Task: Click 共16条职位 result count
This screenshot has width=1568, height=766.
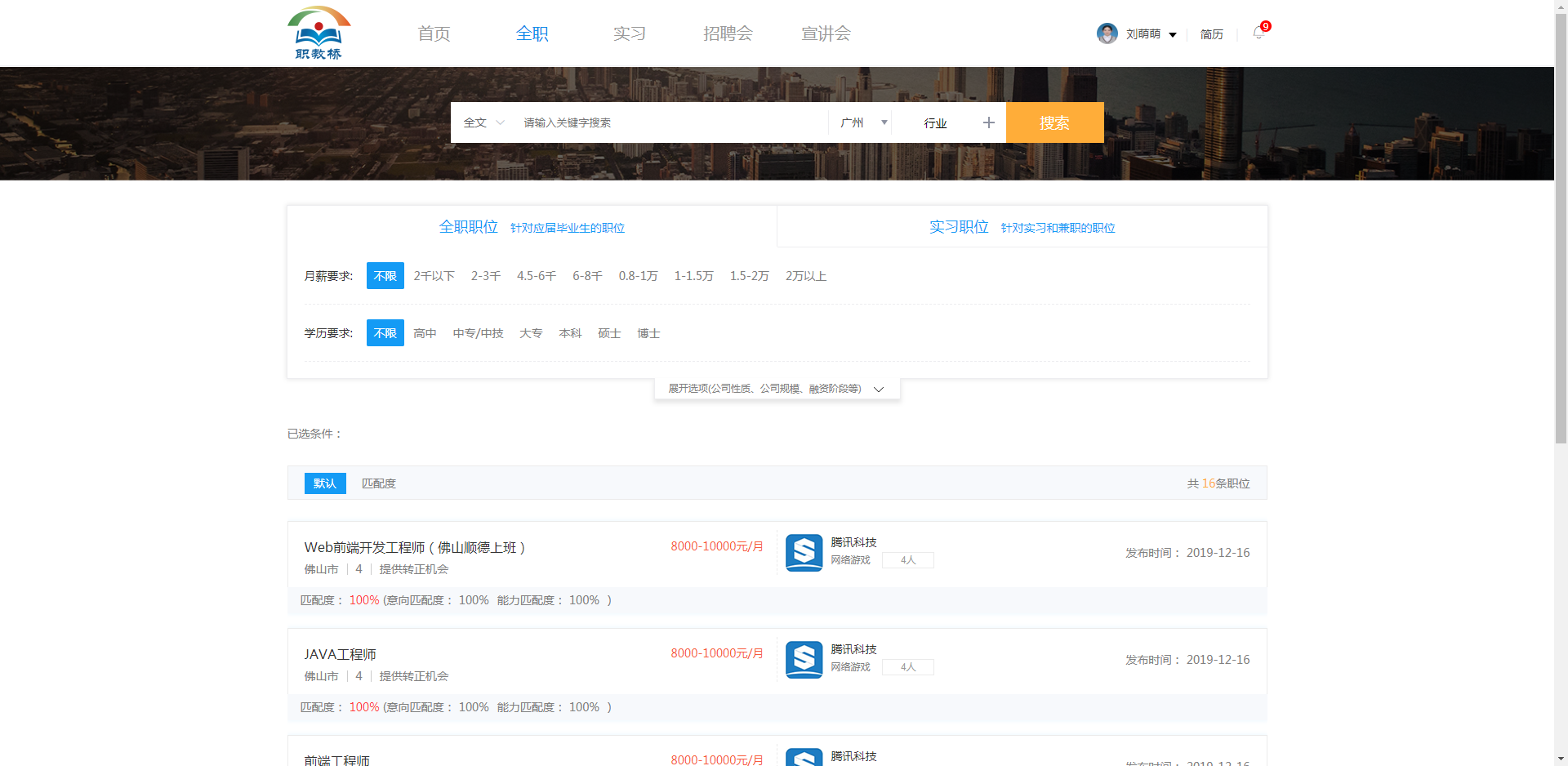Action: [x=1218, y=483]
